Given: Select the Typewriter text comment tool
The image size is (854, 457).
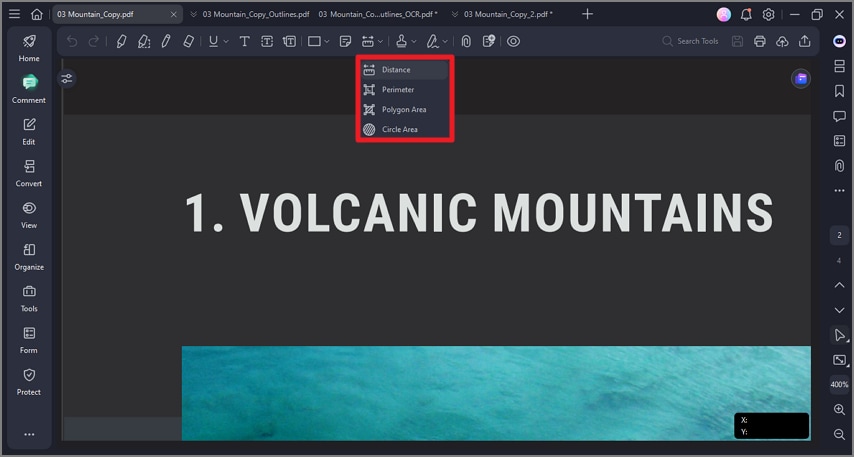Looking at the screenshot, I should point(245,41).
